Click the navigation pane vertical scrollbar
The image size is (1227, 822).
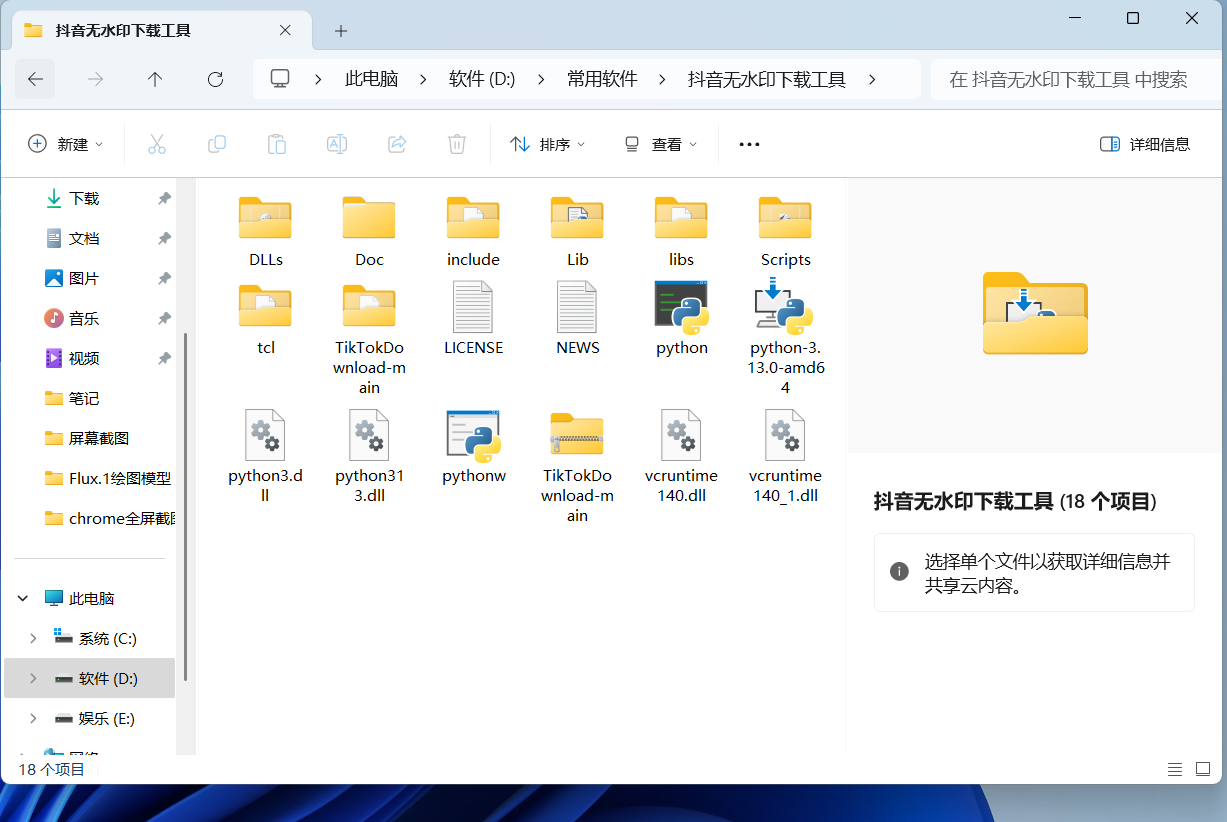point(185,507)
